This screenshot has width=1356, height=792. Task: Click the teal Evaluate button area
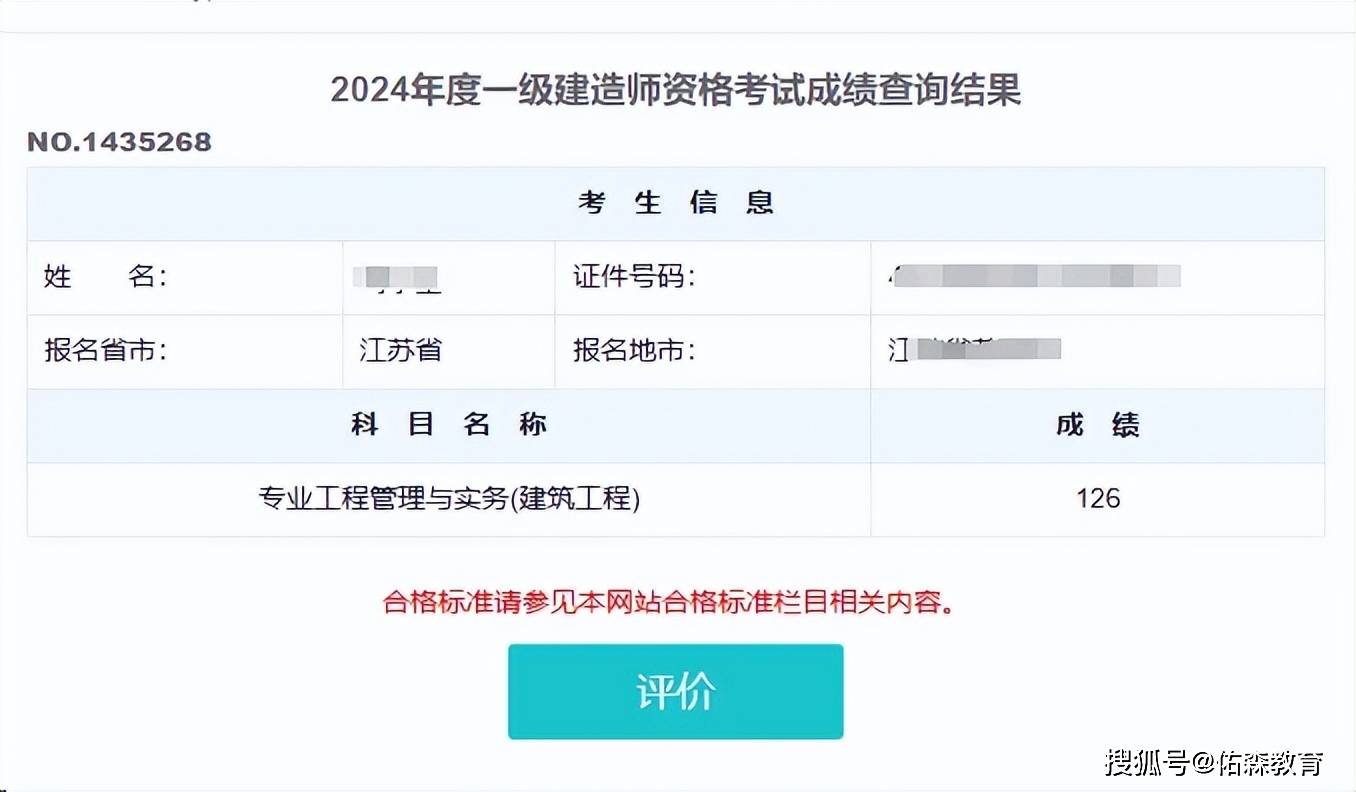675,691
